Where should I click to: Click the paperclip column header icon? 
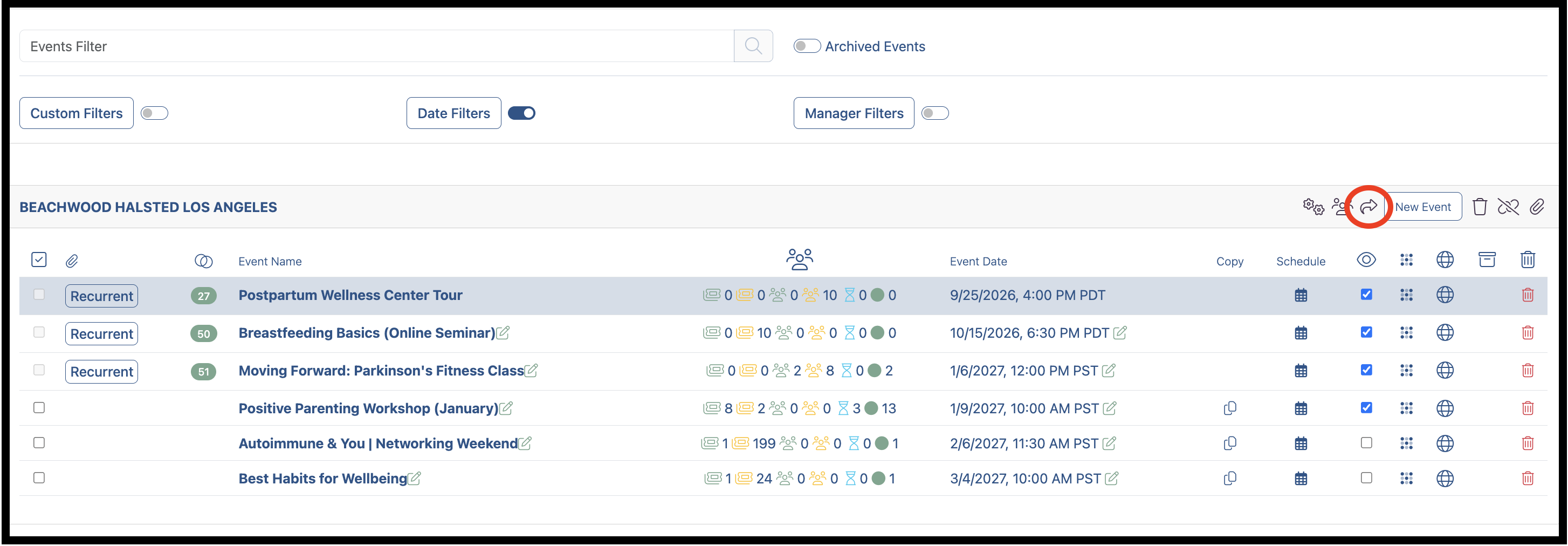(x=72, y=261)
